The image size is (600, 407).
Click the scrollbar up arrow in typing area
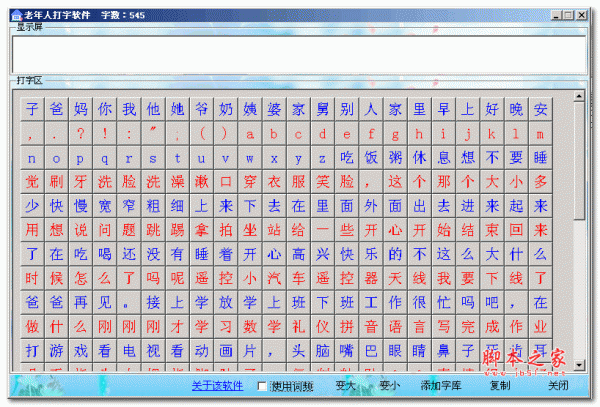click(x=579, y=96)
